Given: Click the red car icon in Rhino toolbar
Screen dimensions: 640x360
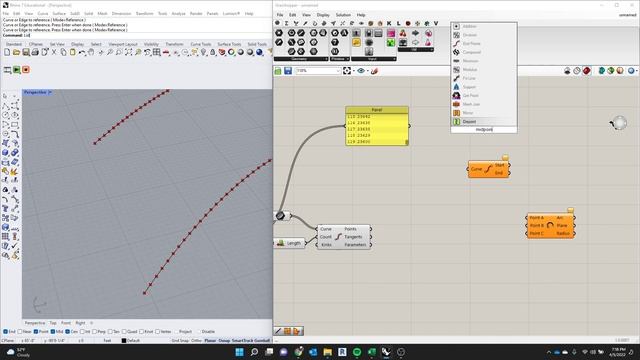Looking at the screenshot, I should click(166, 52).
